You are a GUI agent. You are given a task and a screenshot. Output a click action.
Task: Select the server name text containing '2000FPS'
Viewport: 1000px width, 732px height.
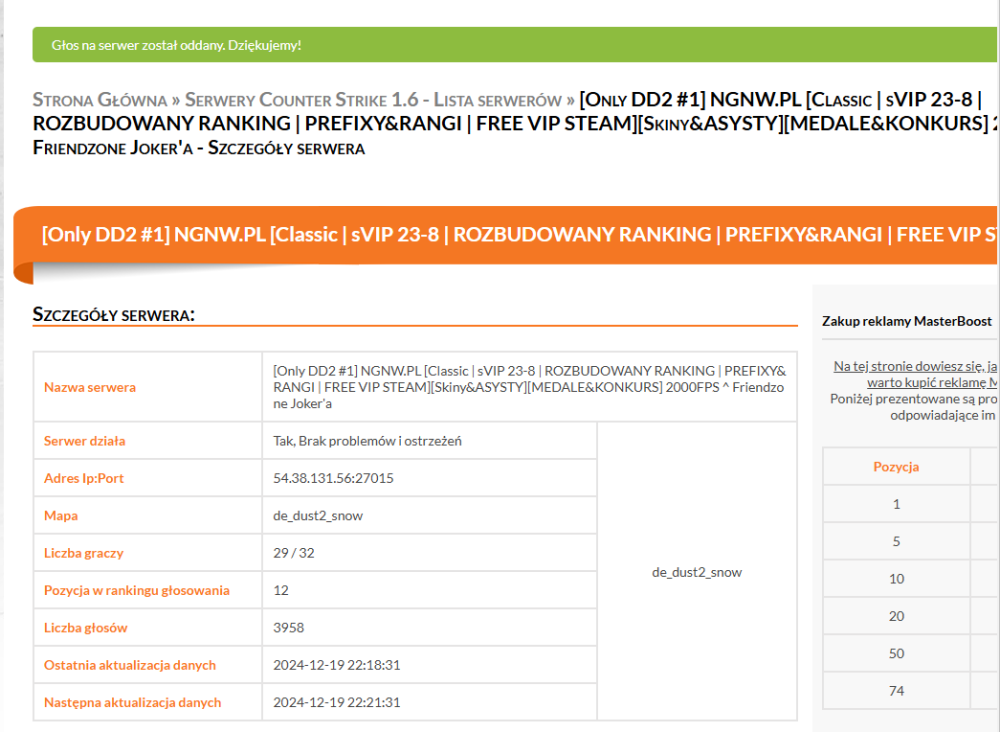[529, 387]
